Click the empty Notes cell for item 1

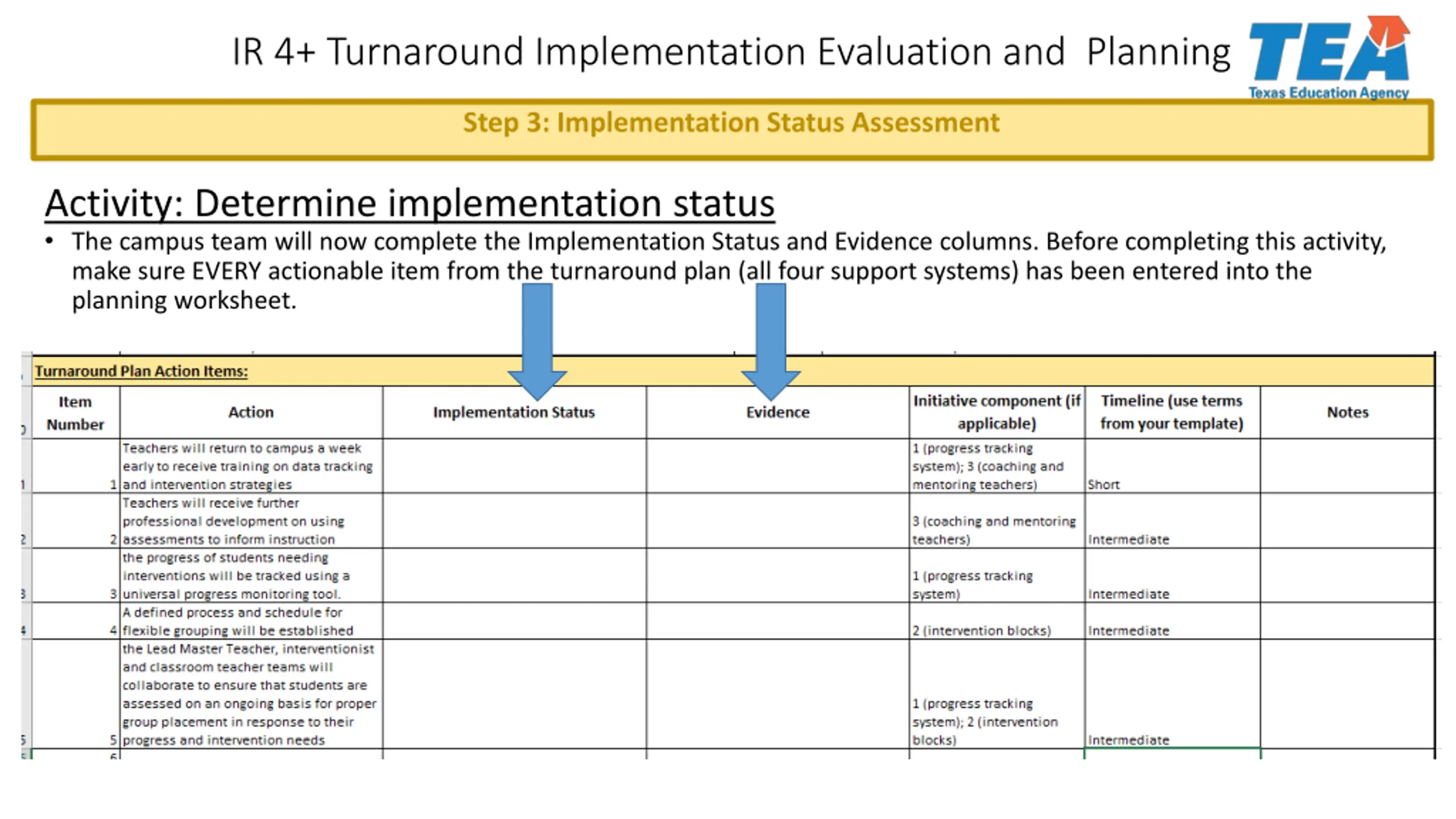click(1347, 466)
